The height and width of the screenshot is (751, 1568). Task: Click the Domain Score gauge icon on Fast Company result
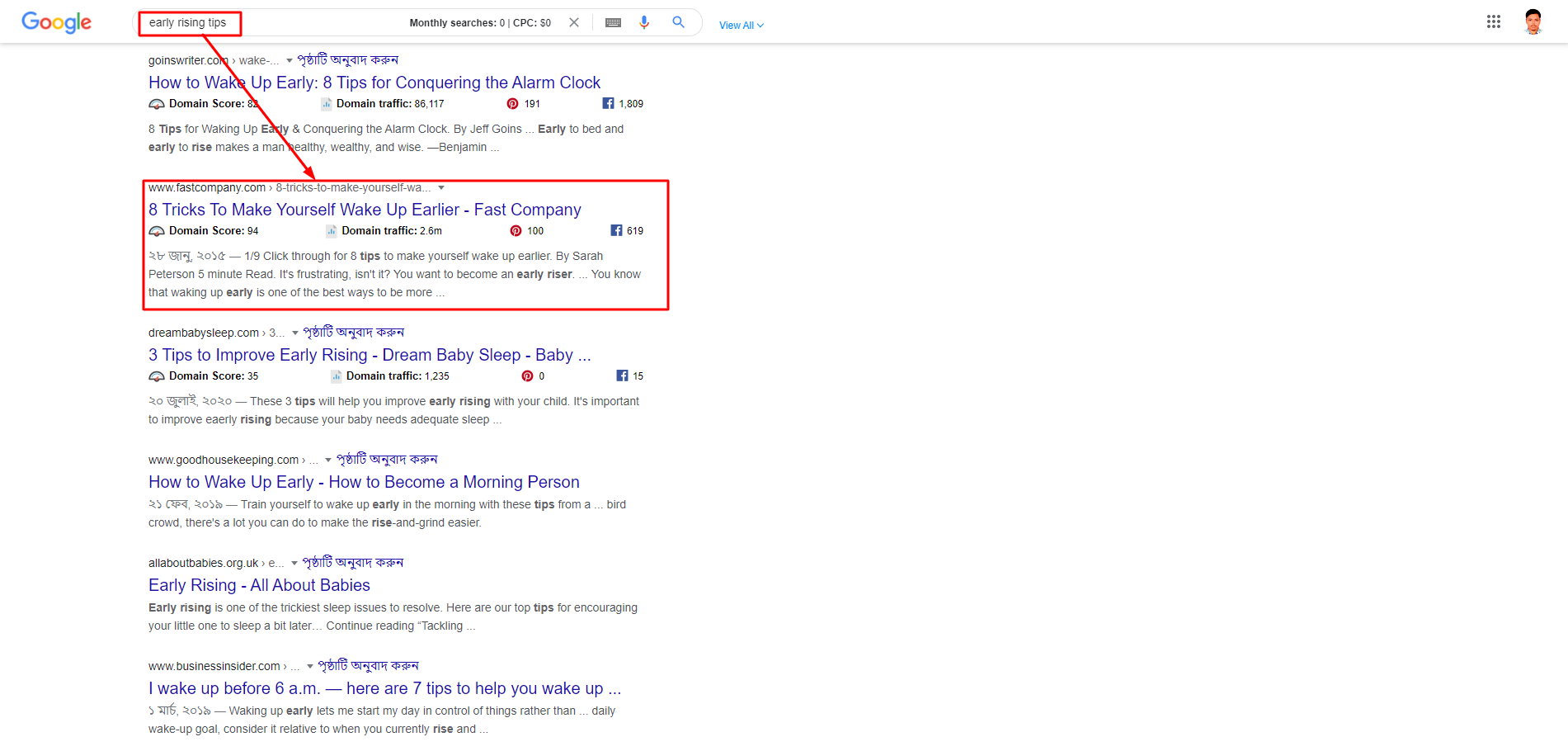point(157,231)
